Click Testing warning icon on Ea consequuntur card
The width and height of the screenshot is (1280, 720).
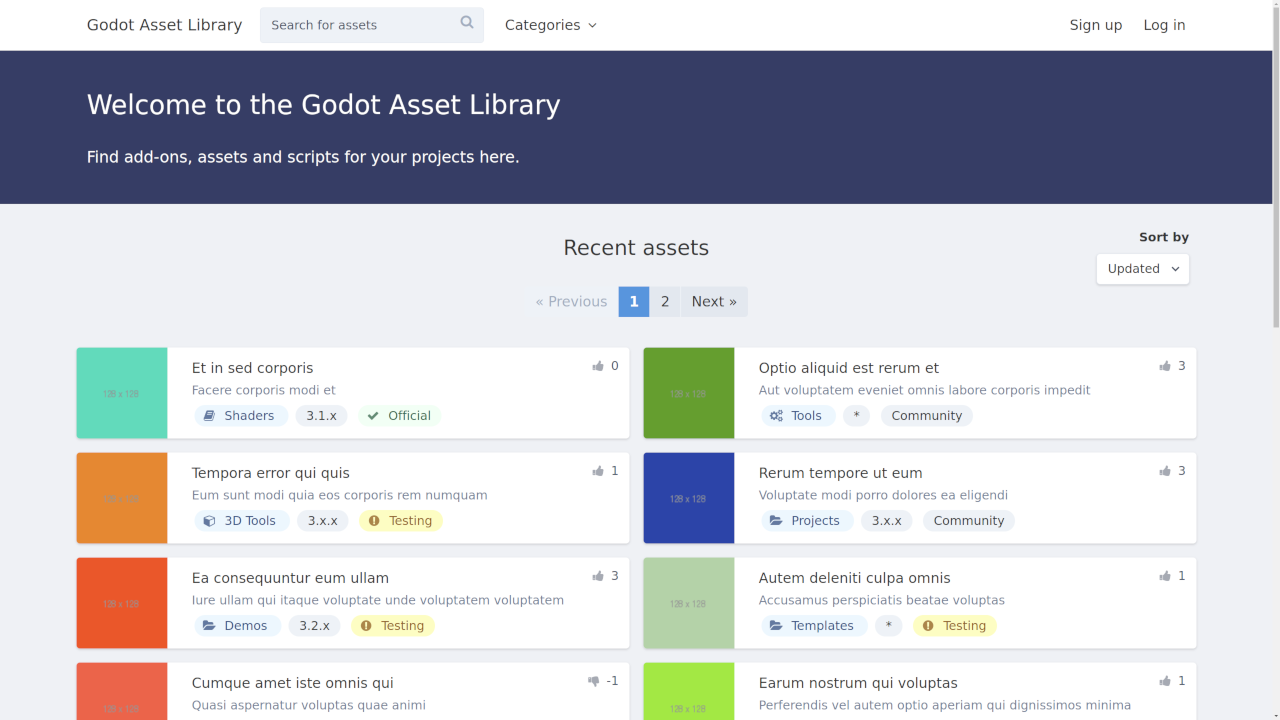366,626
